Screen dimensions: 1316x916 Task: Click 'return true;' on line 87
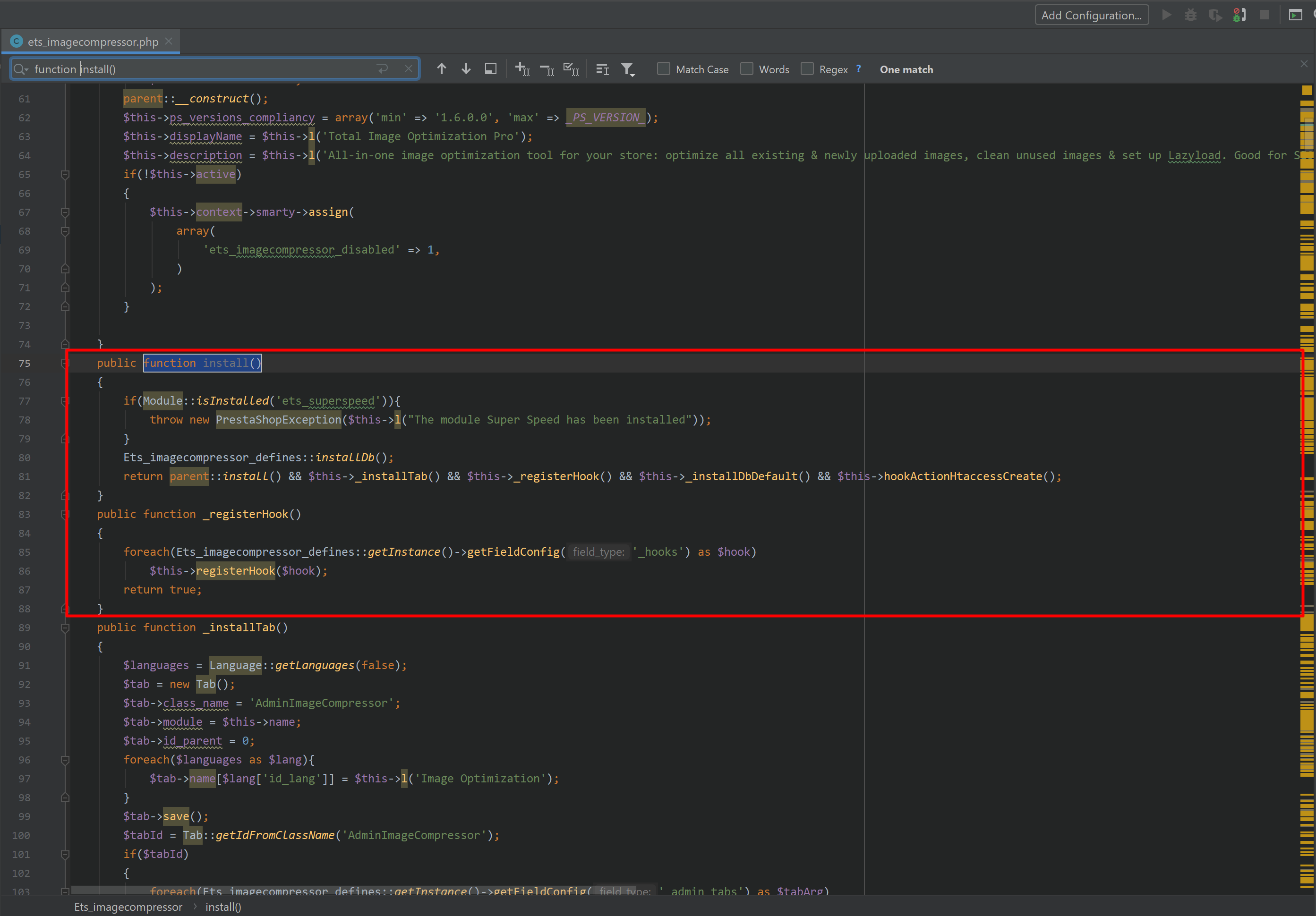162,589
